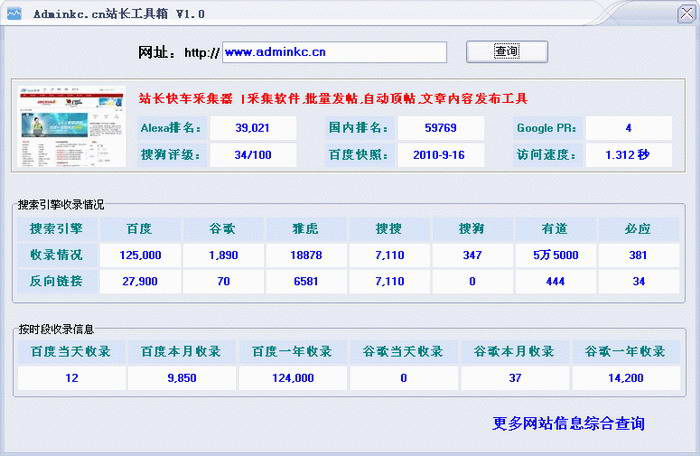Click the 搜狗评级 label

[171, 155]
